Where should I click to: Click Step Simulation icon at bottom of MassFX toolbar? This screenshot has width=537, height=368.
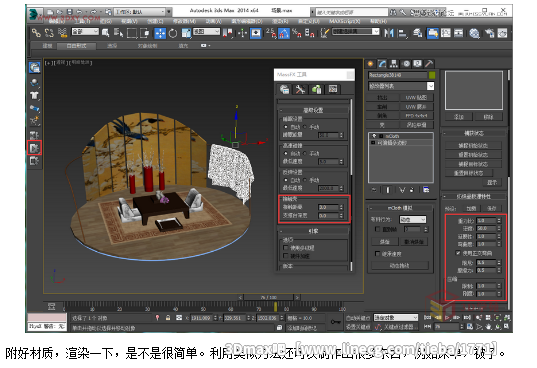[x=34, y=161]
